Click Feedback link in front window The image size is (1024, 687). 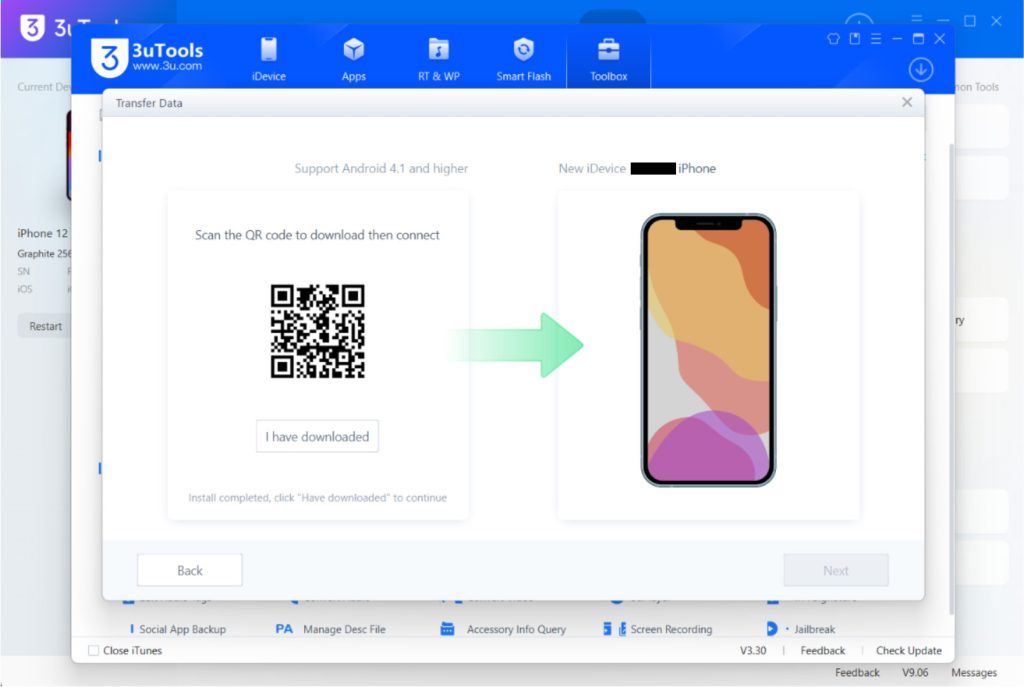coord(822,650)
